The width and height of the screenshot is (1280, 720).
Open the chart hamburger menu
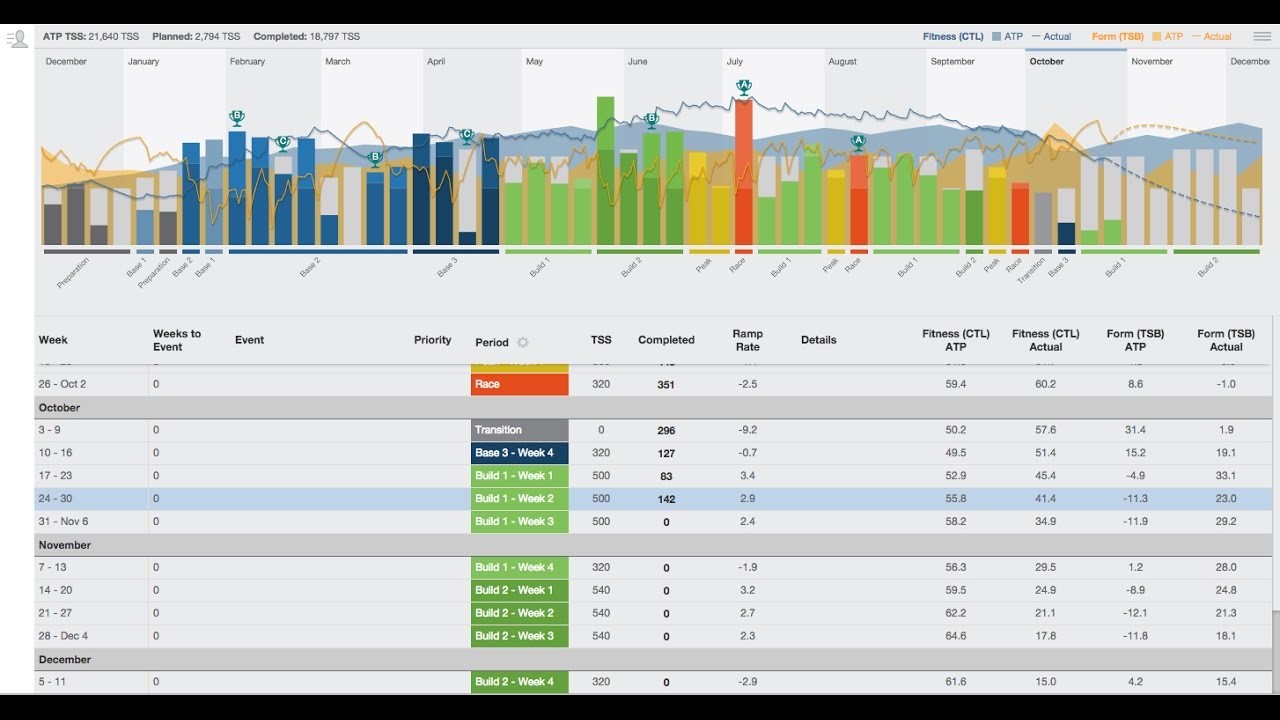[x=1262, y=37]
